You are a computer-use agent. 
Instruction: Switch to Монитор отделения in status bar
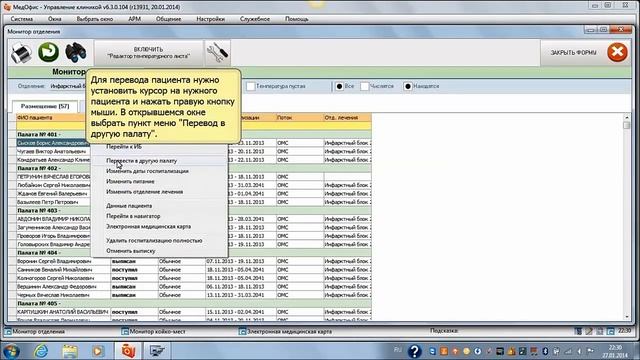pyautogui.click(x=38, y=332)
